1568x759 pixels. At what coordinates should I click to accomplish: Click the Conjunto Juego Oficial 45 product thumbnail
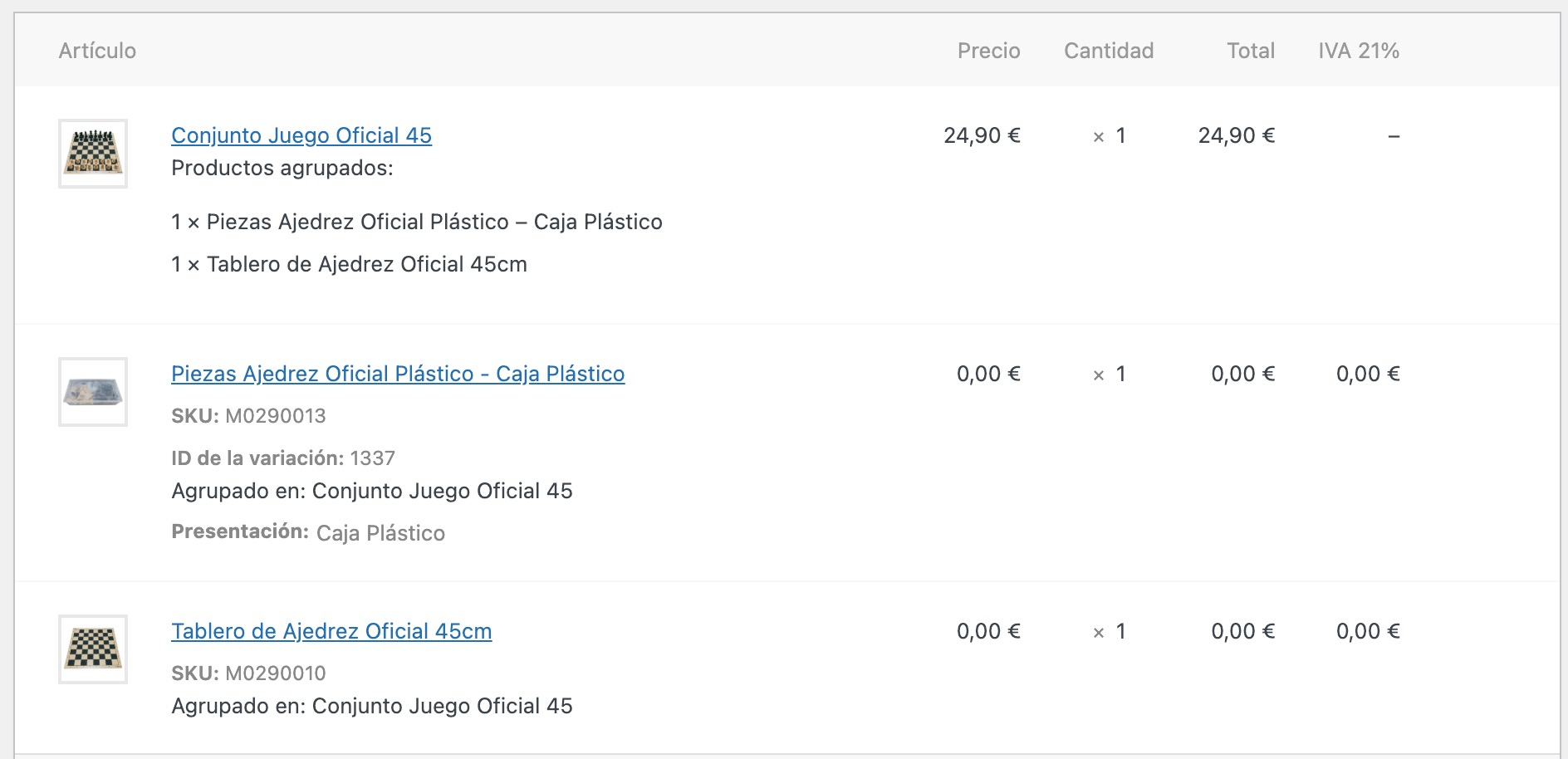[x=93, y=154]
